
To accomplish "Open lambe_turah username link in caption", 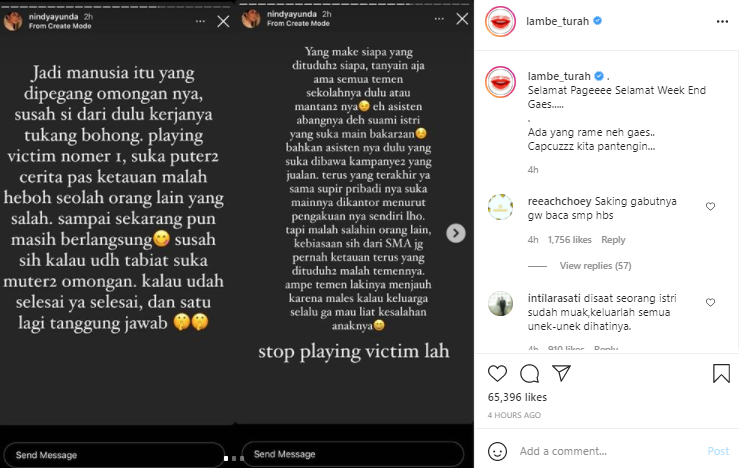I will [559, 76].
